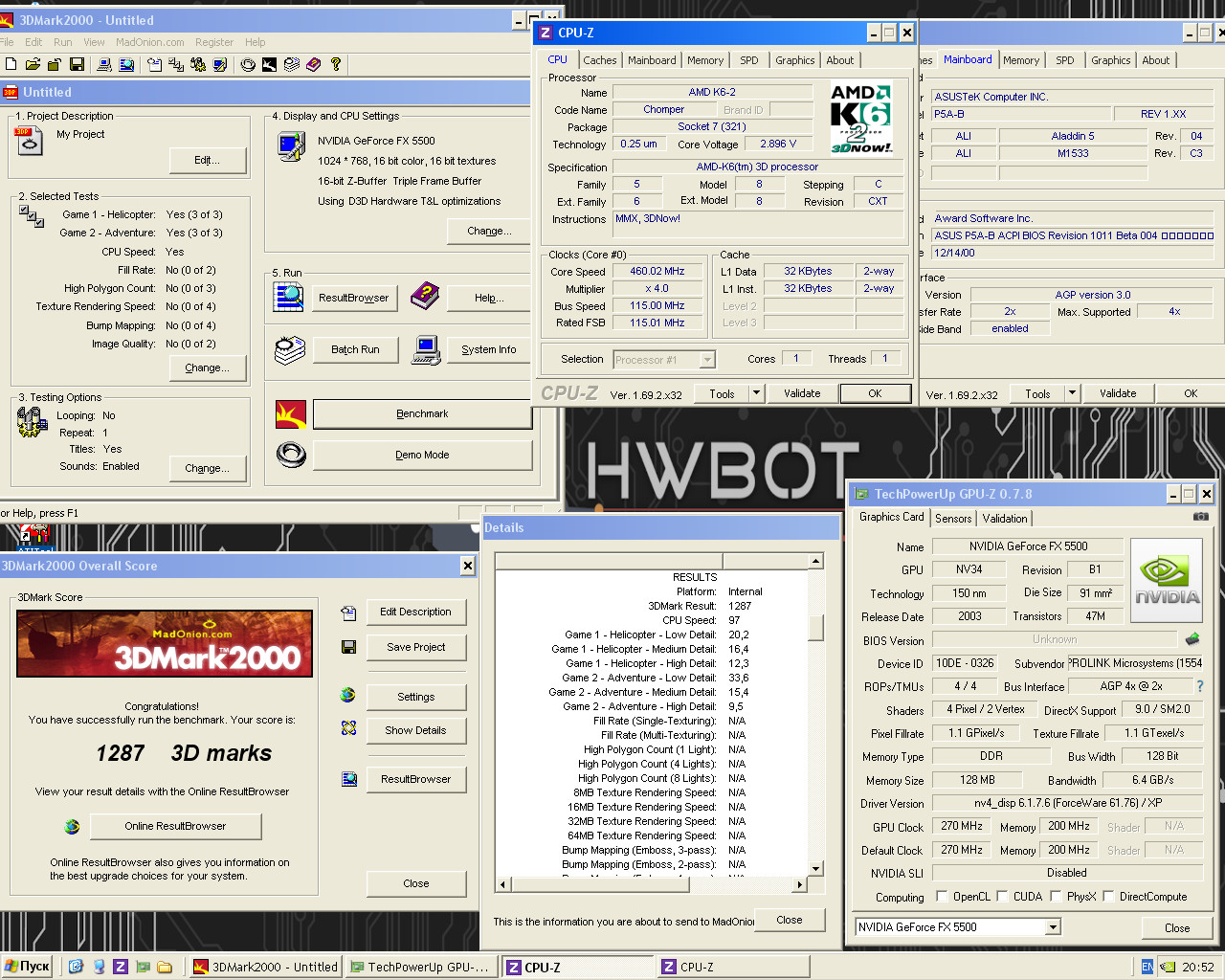Click the Online ResultBrowser button
This screenshot has height=980, width=1225.
point(175,826)
